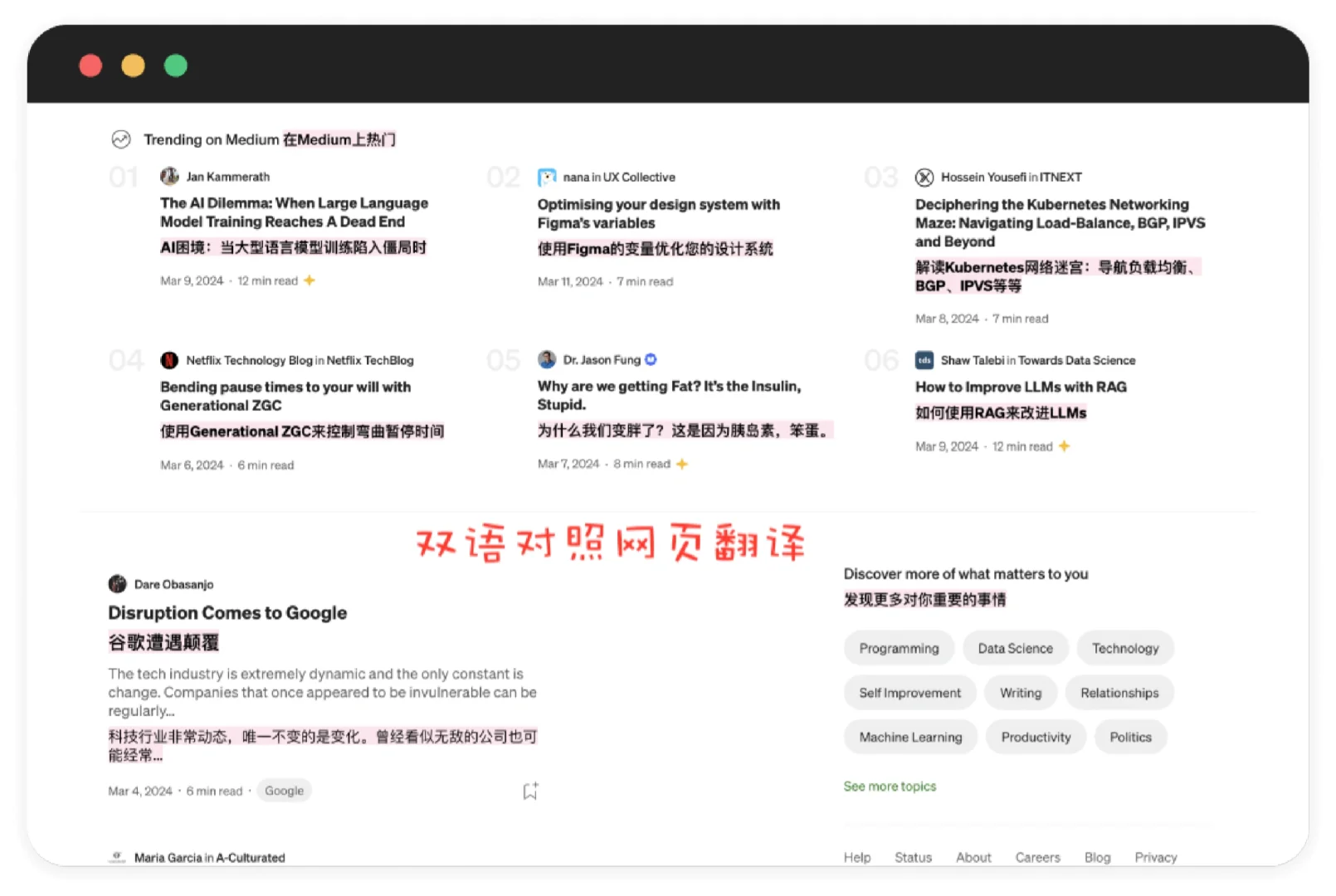Select the Technology topic pill

(1125, 648)
